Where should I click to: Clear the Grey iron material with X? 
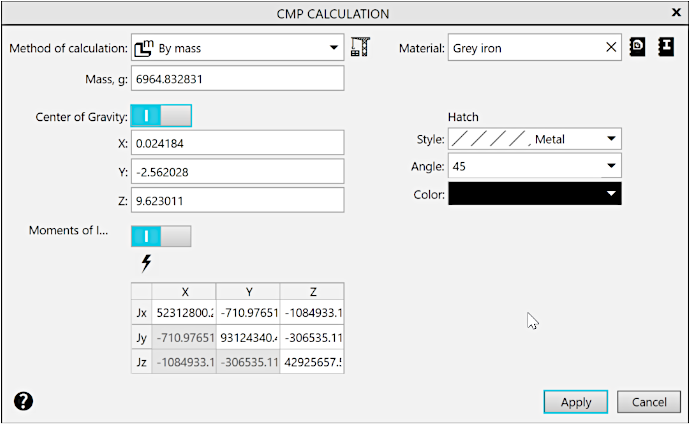612,47
